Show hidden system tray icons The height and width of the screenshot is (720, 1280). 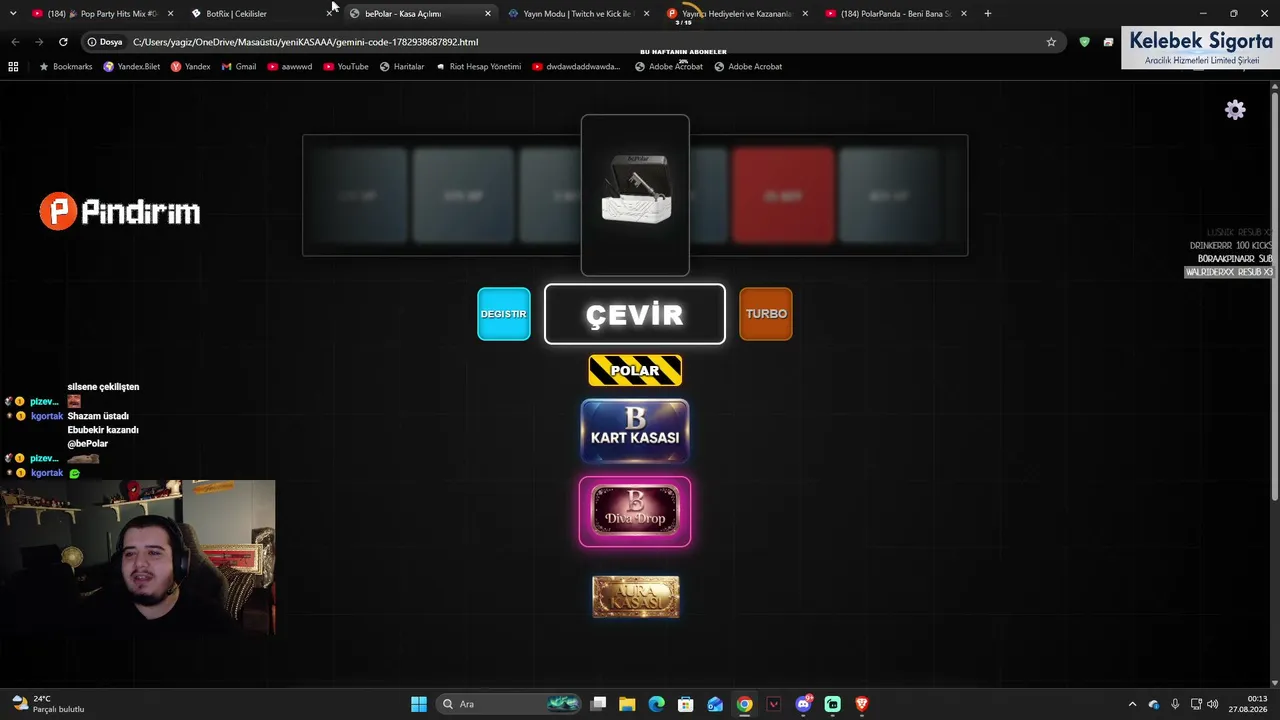tap(1132, 704)
